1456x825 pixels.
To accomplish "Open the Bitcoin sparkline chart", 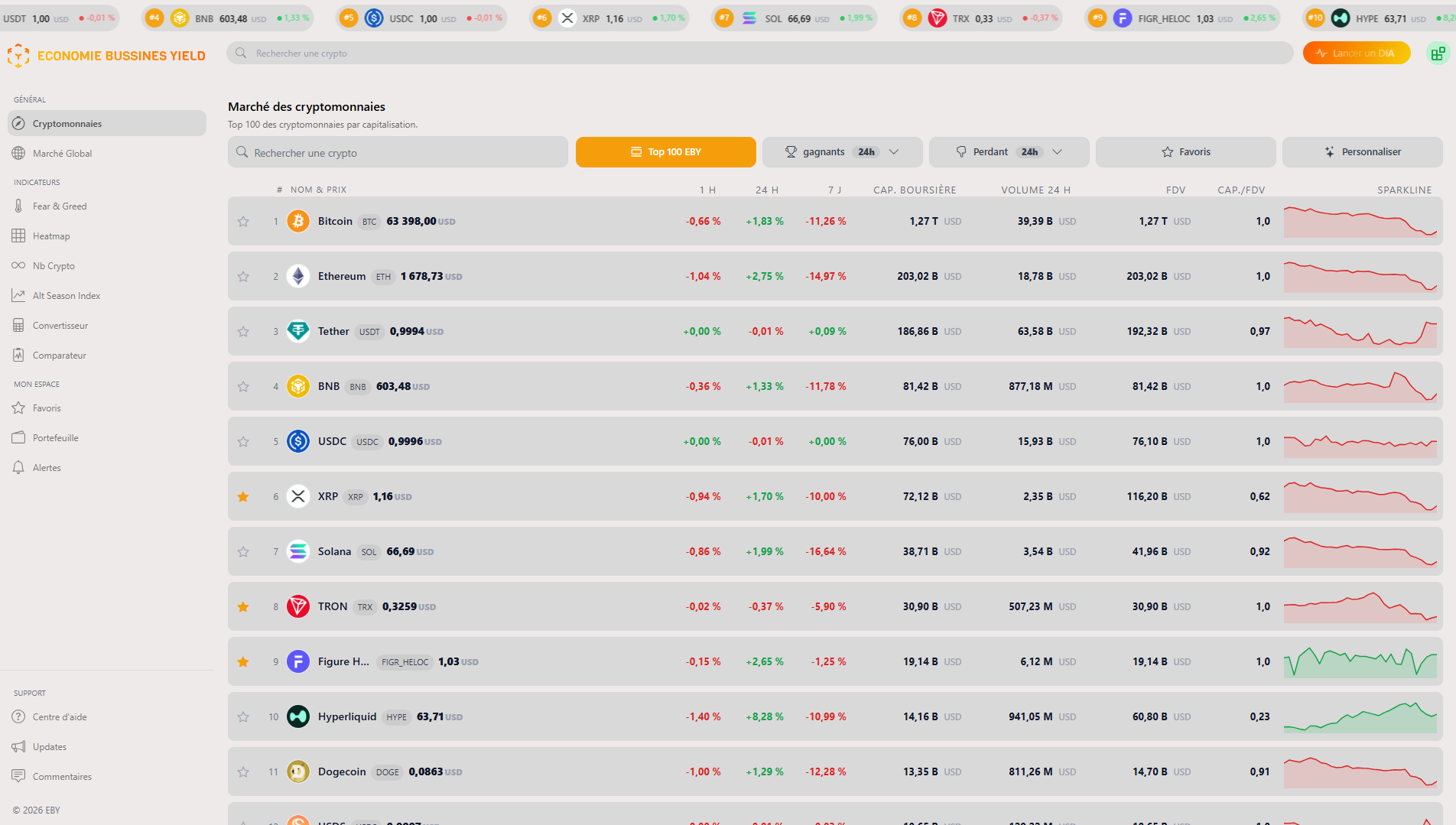I will 1360,221.
